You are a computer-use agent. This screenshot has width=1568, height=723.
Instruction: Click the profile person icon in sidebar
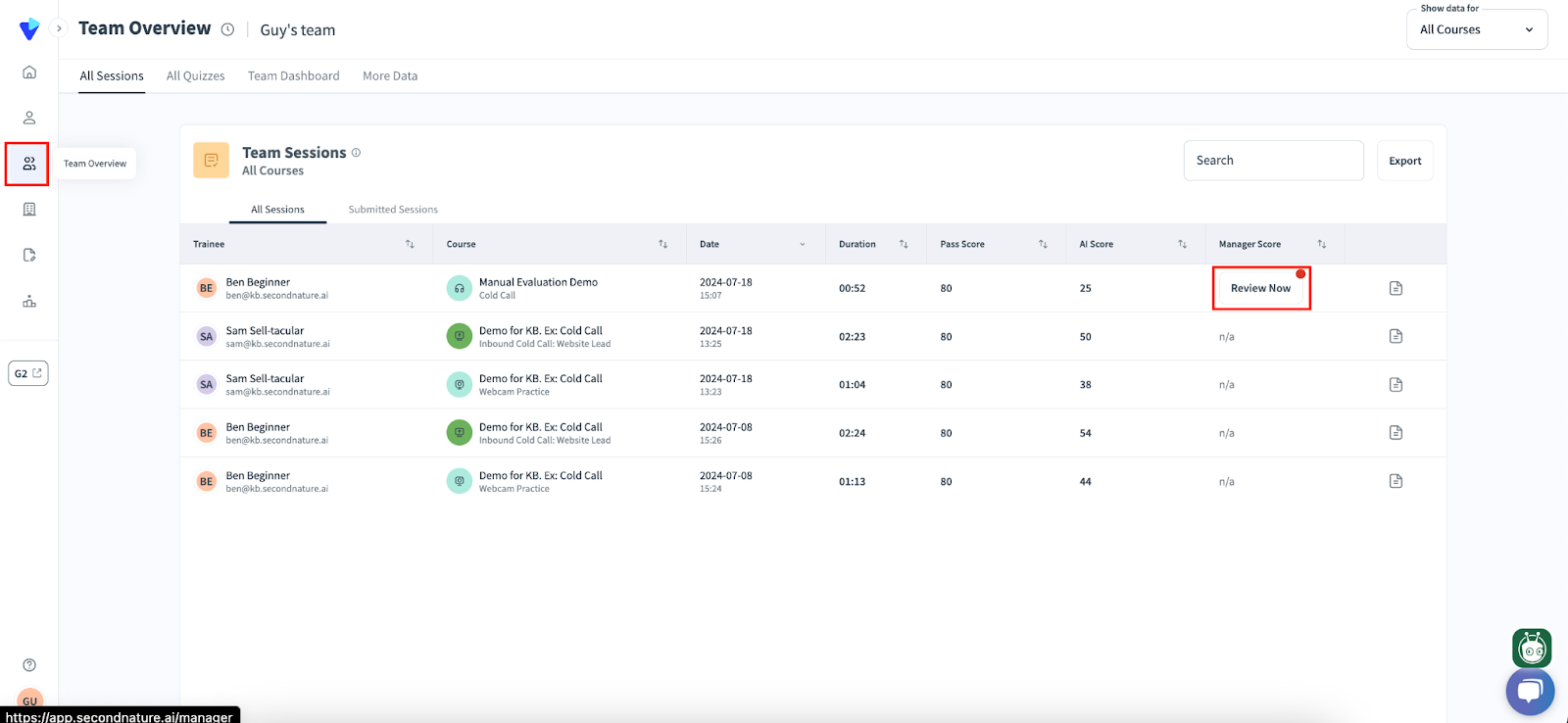29,118
